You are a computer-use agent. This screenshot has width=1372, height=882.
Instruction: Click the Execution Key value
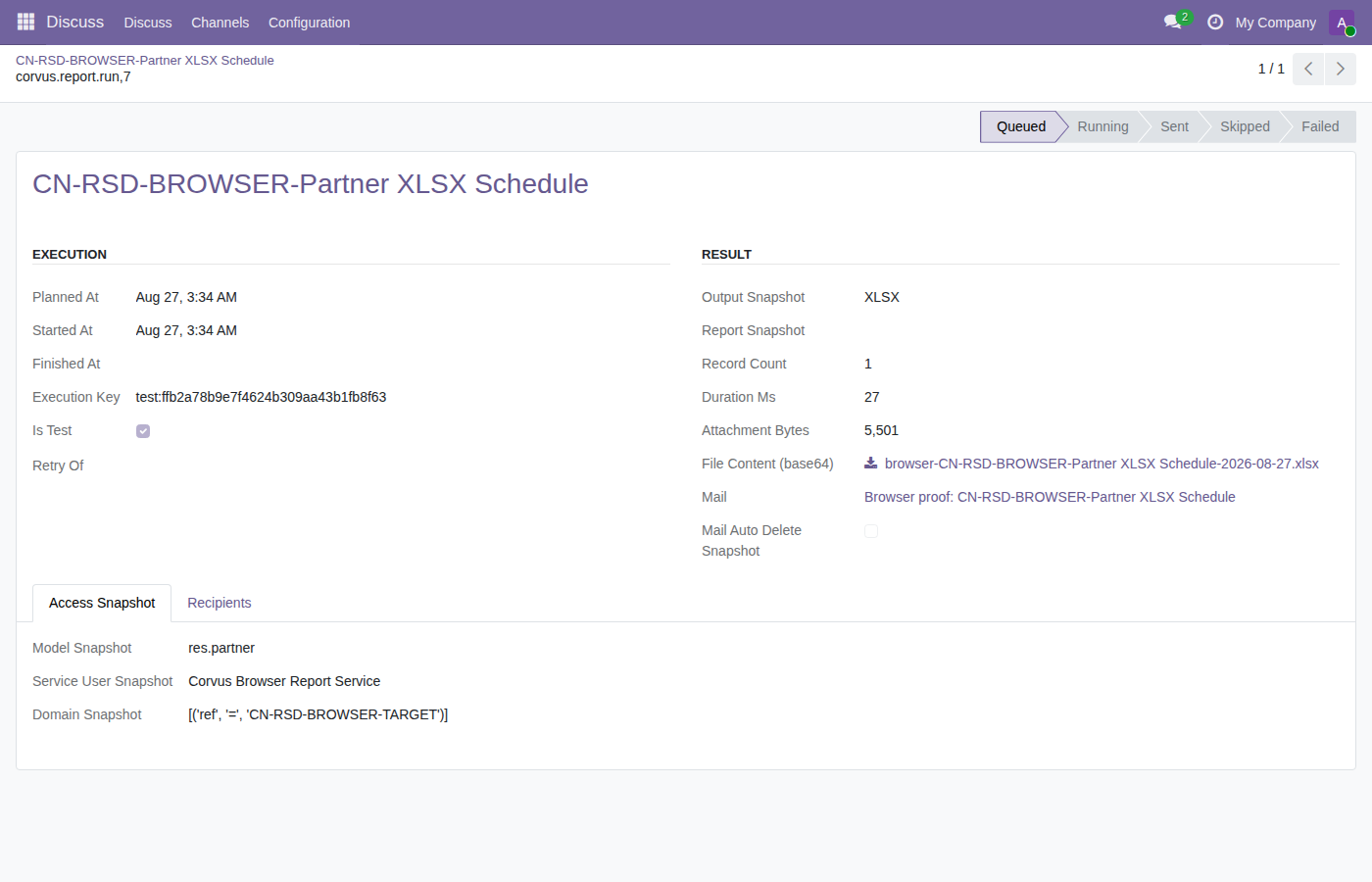pos(261,397)
